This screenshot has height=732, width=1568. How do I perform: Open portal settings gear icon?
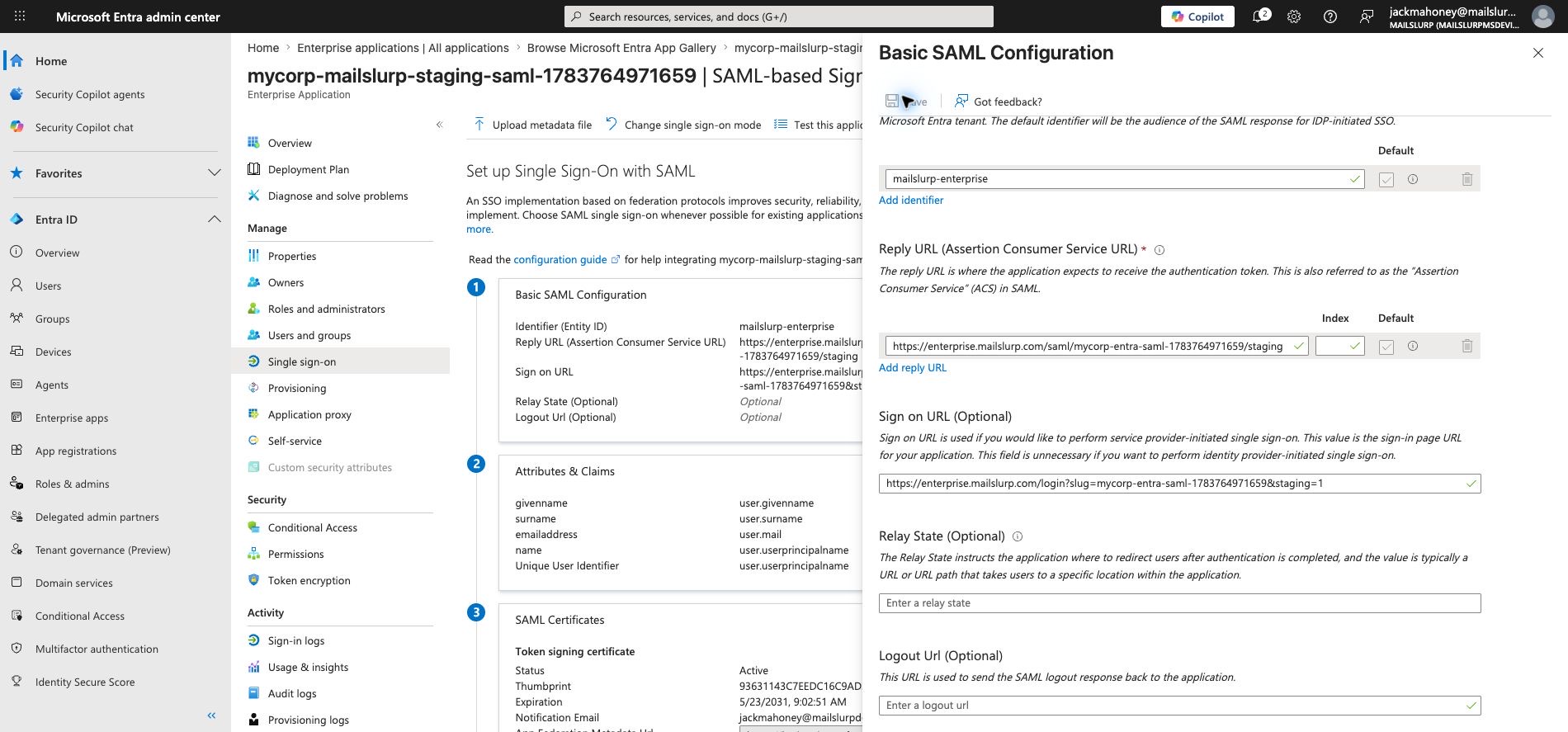point(1294,17)
